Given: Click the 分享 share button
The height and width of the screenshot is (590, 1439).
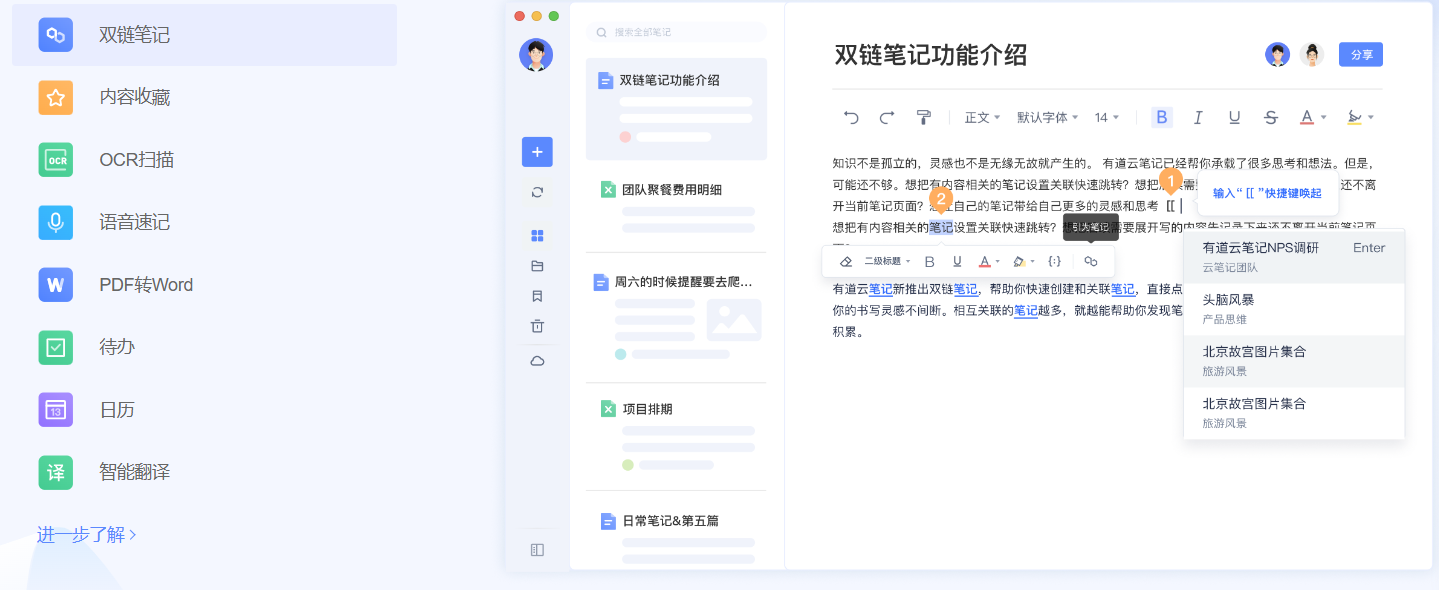Looking at the screenshot, I should click(x=1361, y=55).
